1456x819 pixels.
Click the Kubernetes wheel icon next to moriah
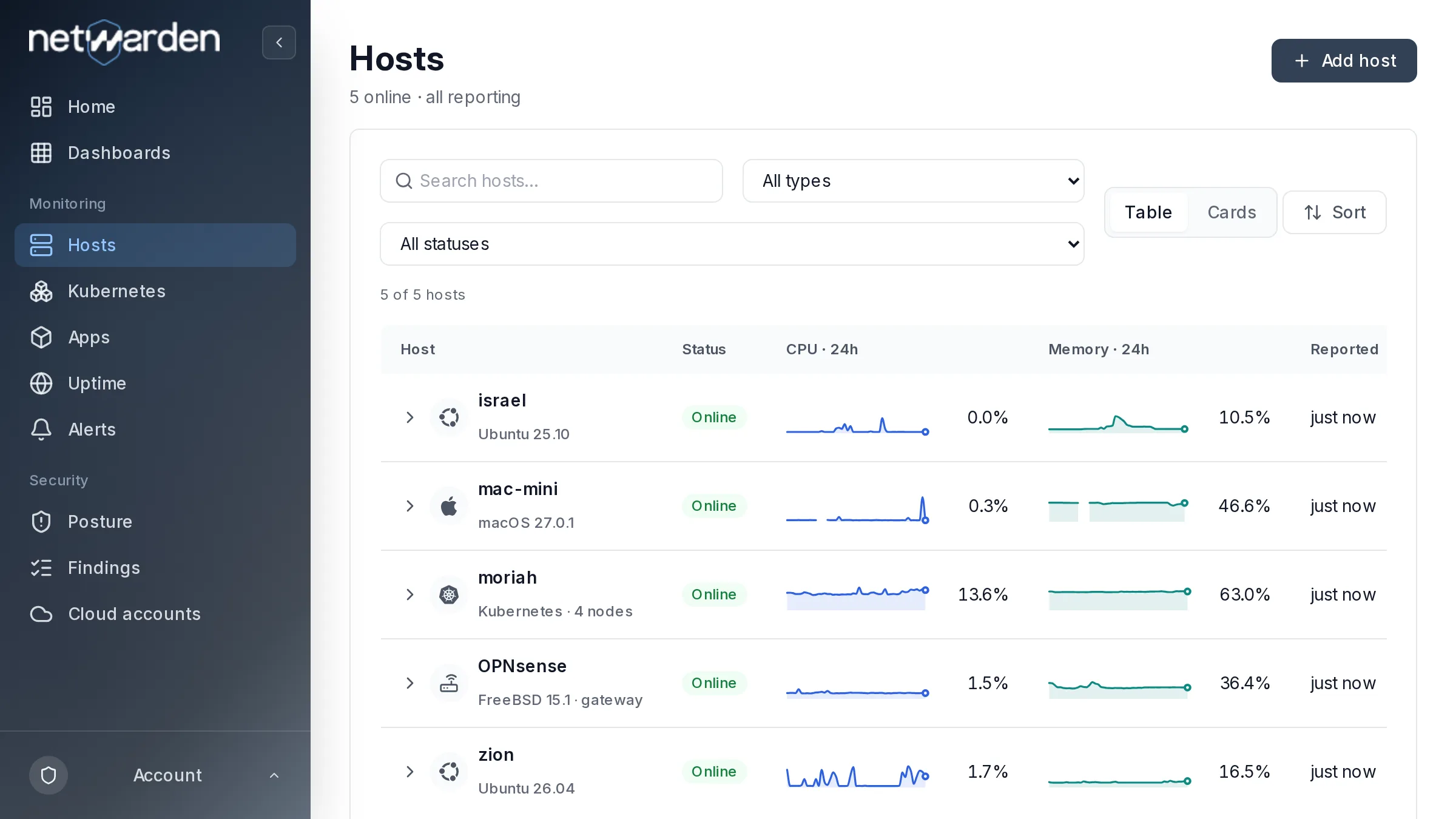coord(449,595)
